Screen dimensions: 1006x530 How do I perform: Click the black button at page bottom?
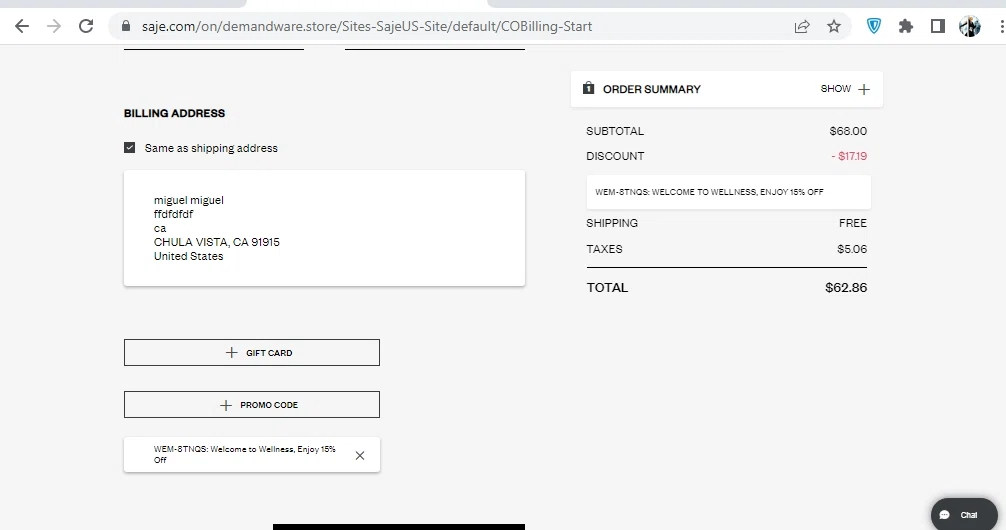click(x=399, y=527)
